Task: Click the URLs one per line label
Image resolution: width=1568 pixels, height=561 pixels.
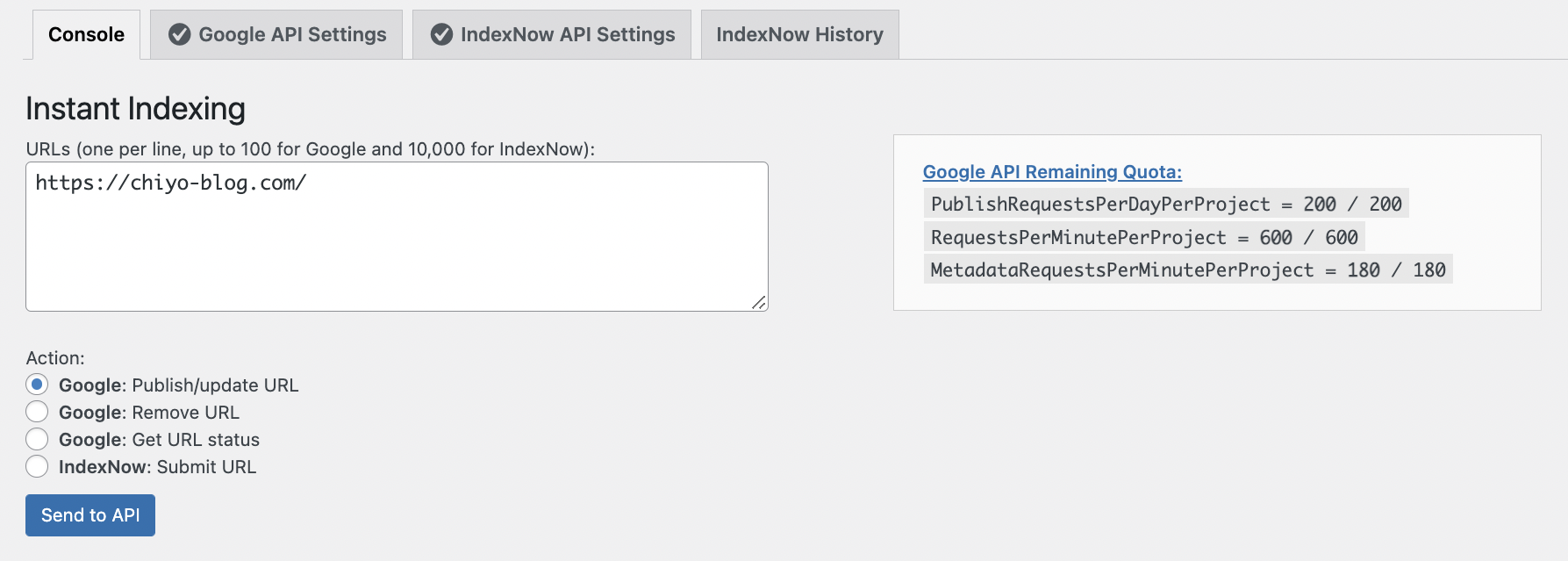Action: coord(310,149)
